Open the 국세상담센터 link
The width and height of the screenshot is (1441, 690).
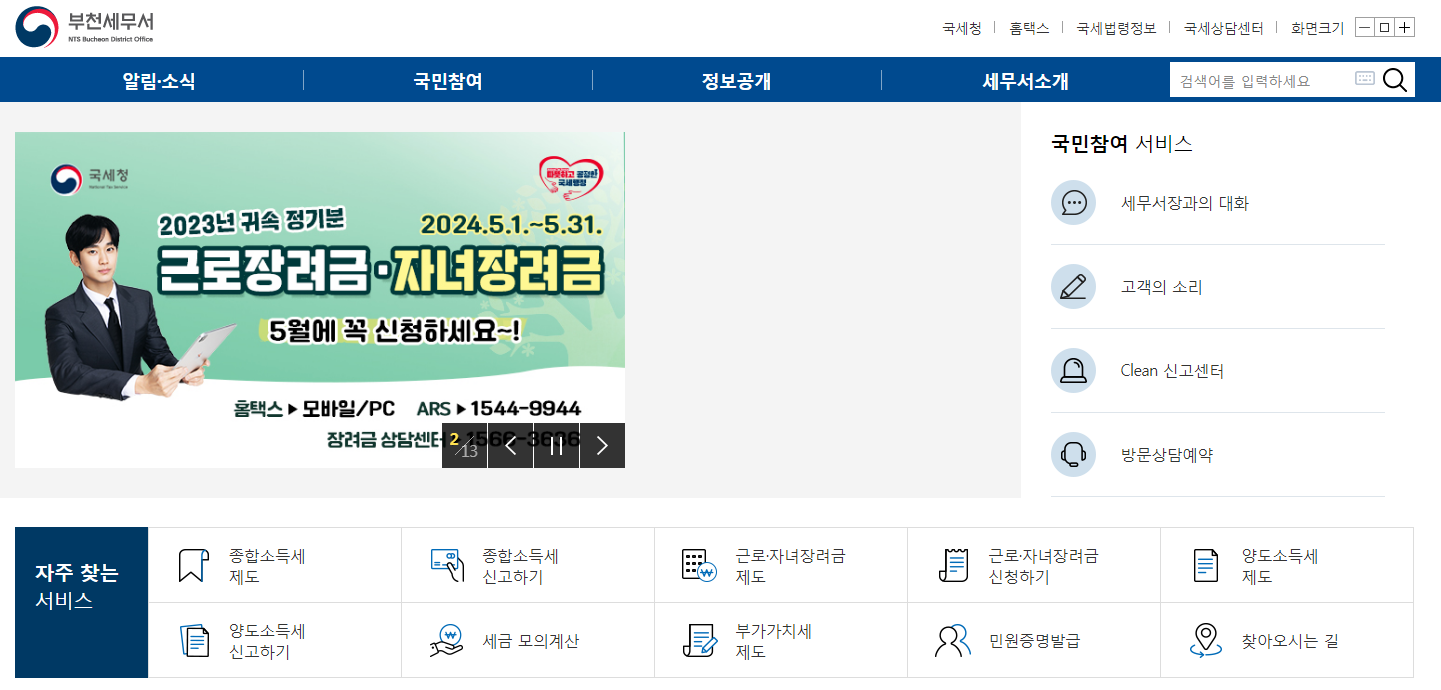point(1222,28)
